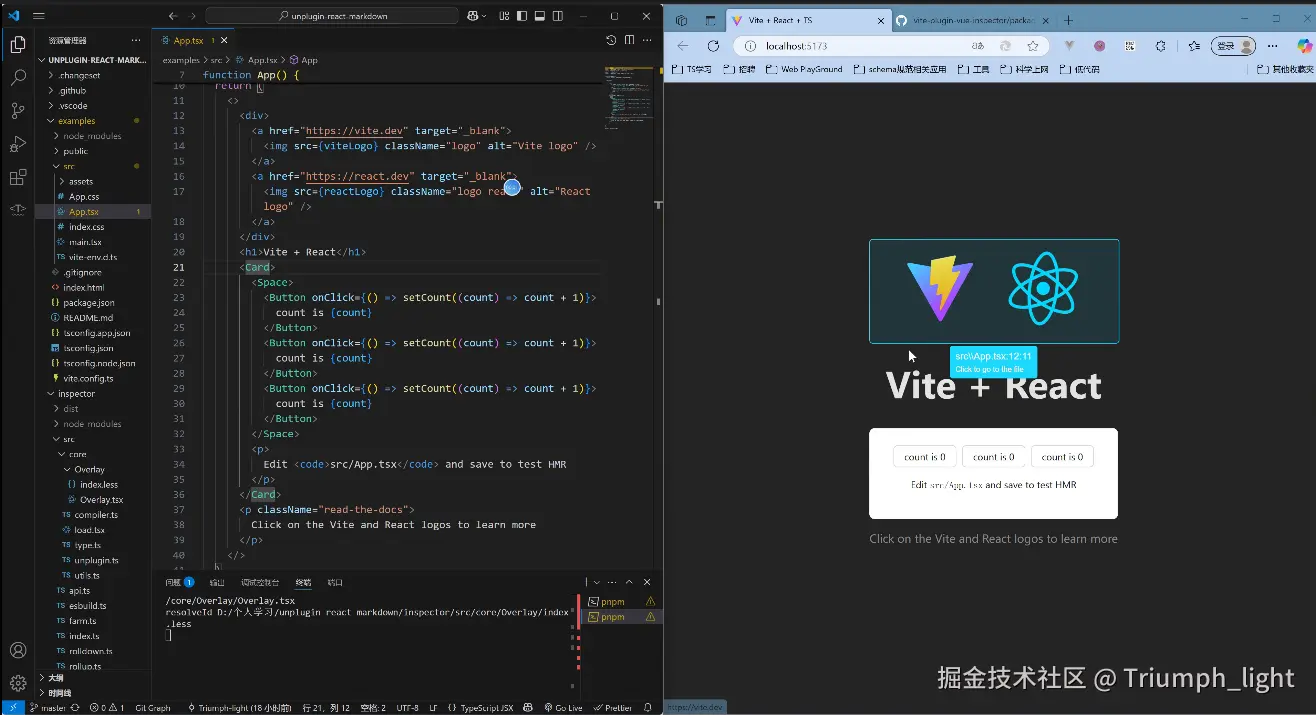Image resolution: width=1316 pixels, height=715 pixels.
Task: Switch to the vite-plugin-vue-inspector GitHub browser tab
Action: [x=972, y=20]
